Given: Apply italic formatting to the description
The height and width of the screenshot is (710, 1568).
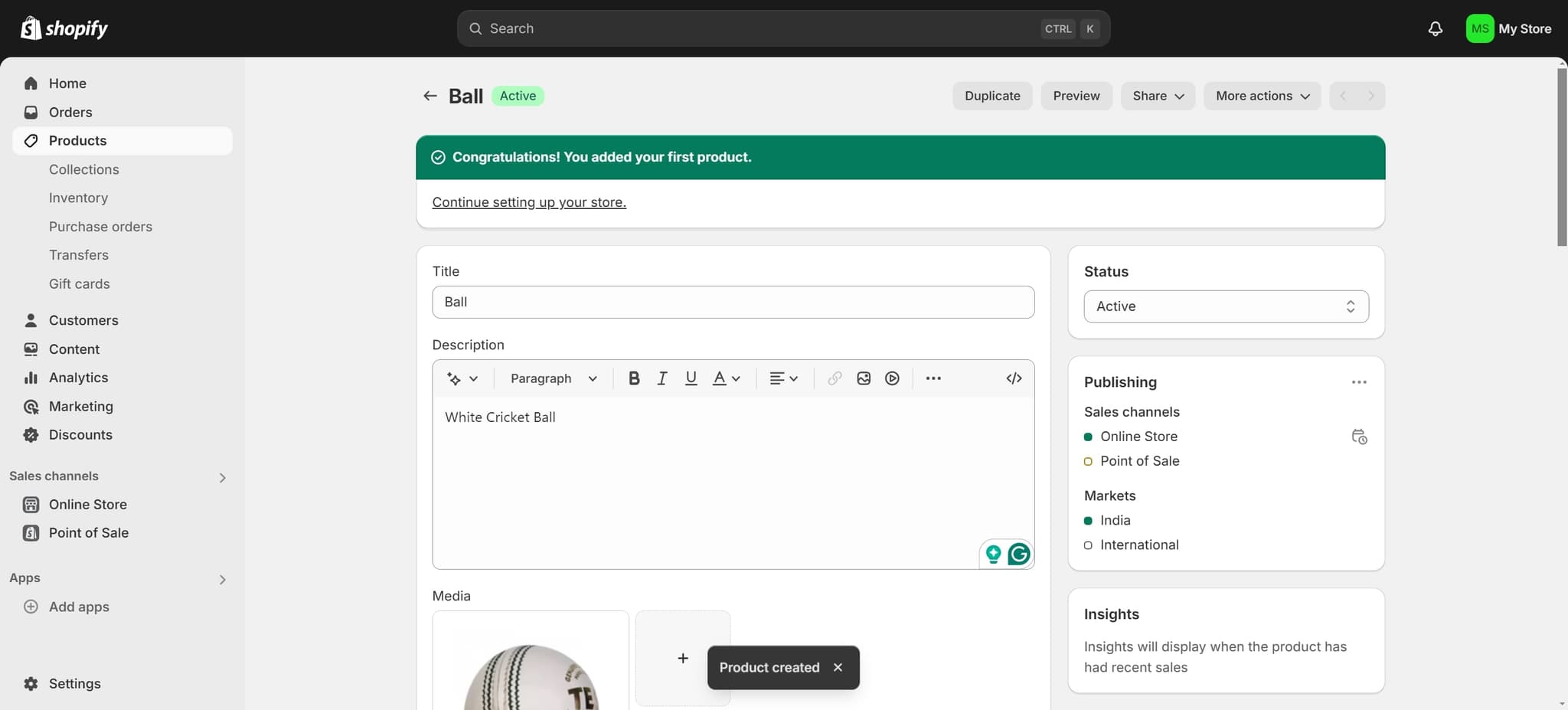Looking at the screenshot, I should tap(661, 378).
